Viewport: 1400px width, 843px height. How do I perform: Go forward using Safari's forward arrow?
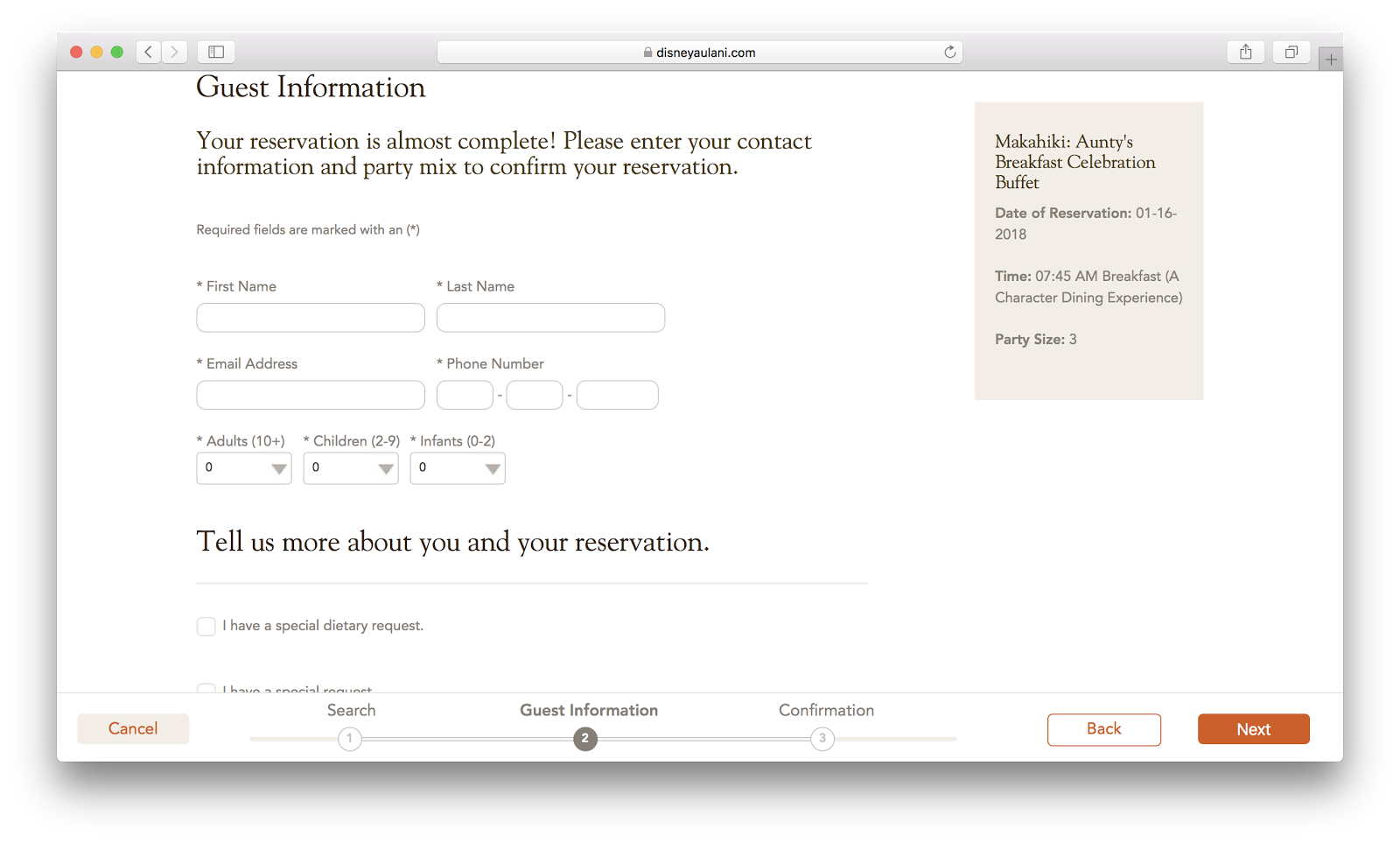pyautogui.click(x=174, y=53)
